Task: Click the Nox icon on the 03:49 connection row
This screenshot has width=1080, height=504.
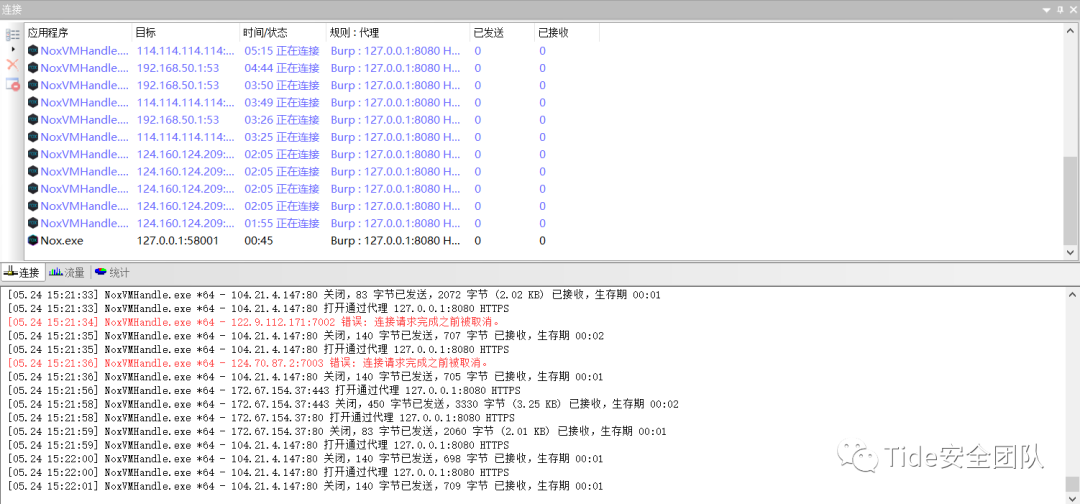Action: [32, 103]
